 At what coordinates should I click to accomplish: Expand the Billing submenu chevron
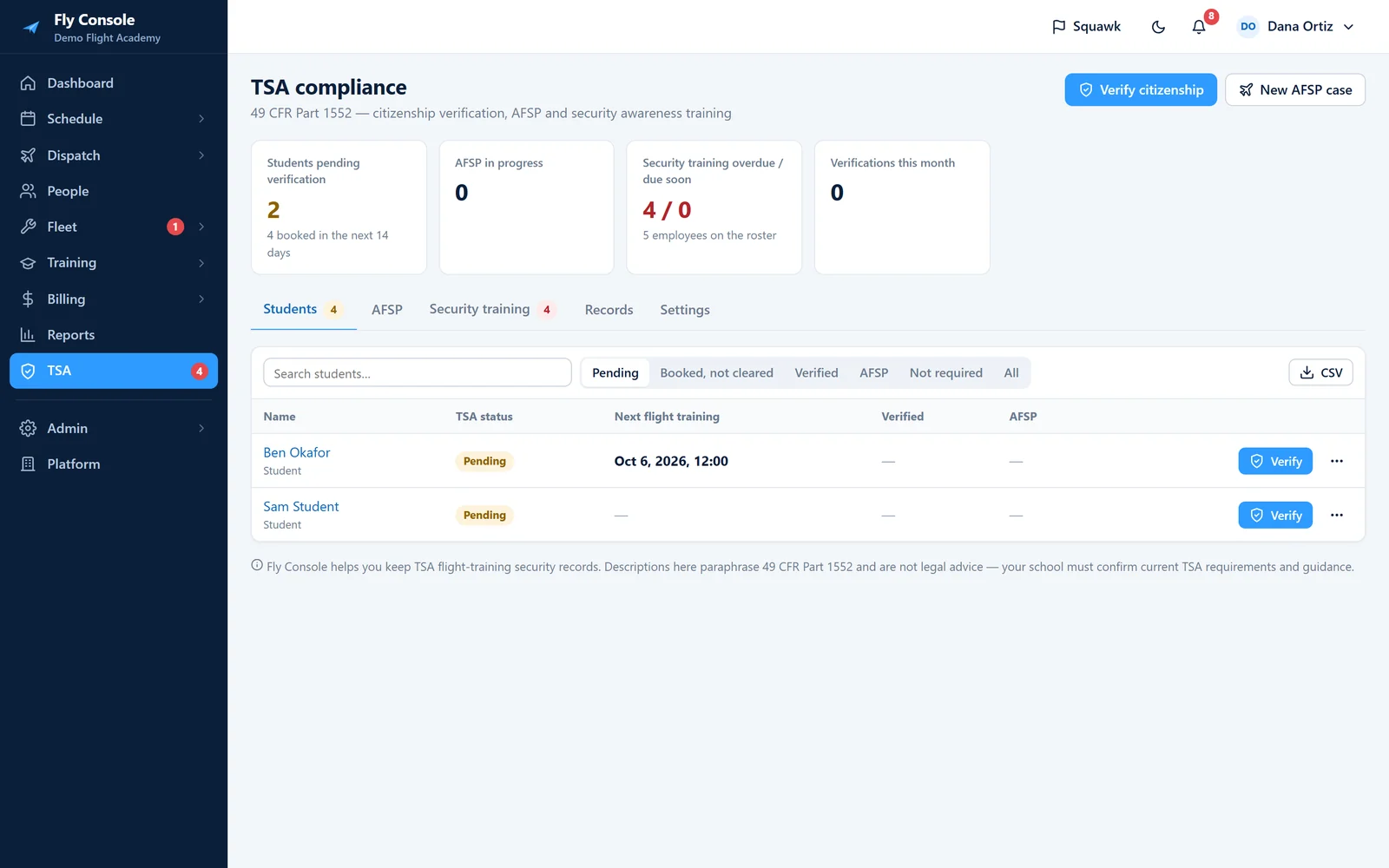click(201, 299)
